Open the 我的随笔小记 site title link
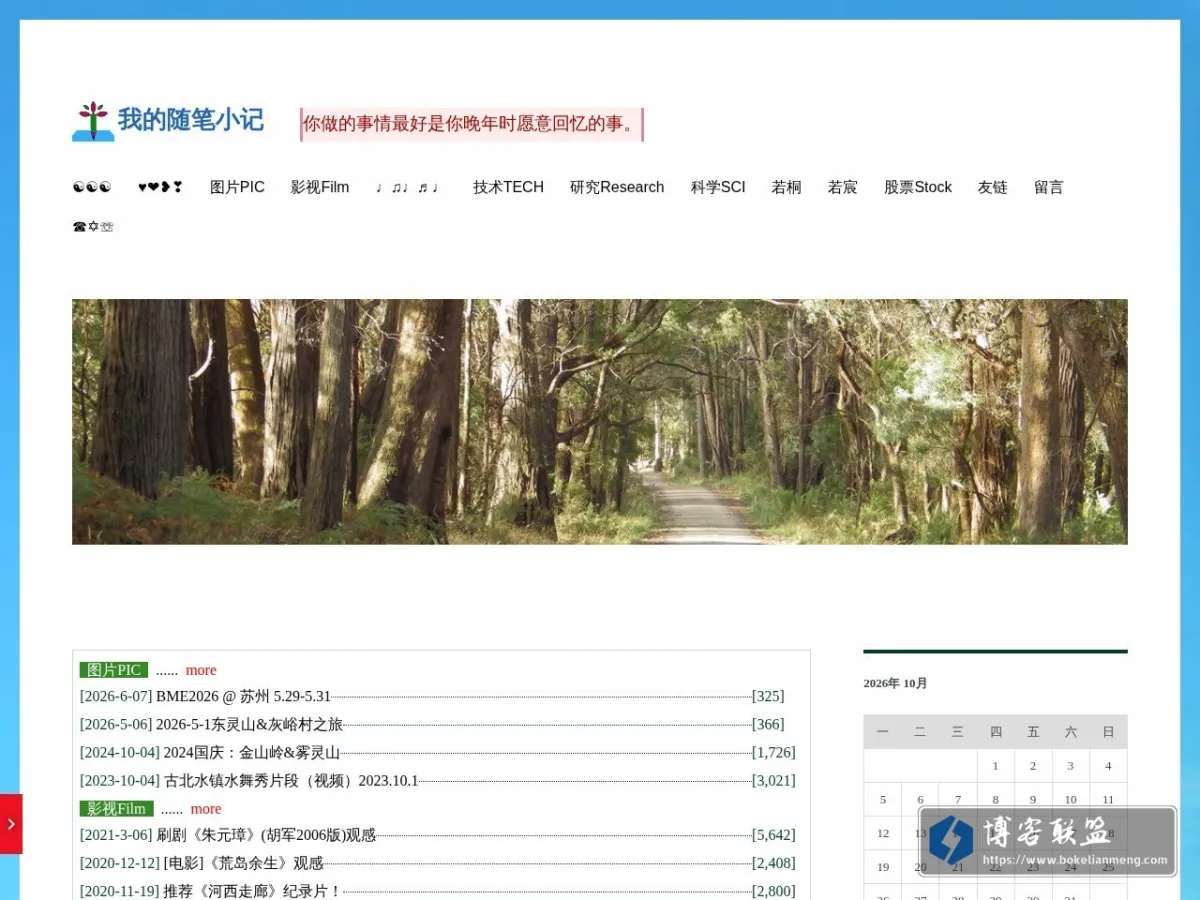Image resolution: width=1200 pixels, height=900 pixels. [x=191, y=121]
